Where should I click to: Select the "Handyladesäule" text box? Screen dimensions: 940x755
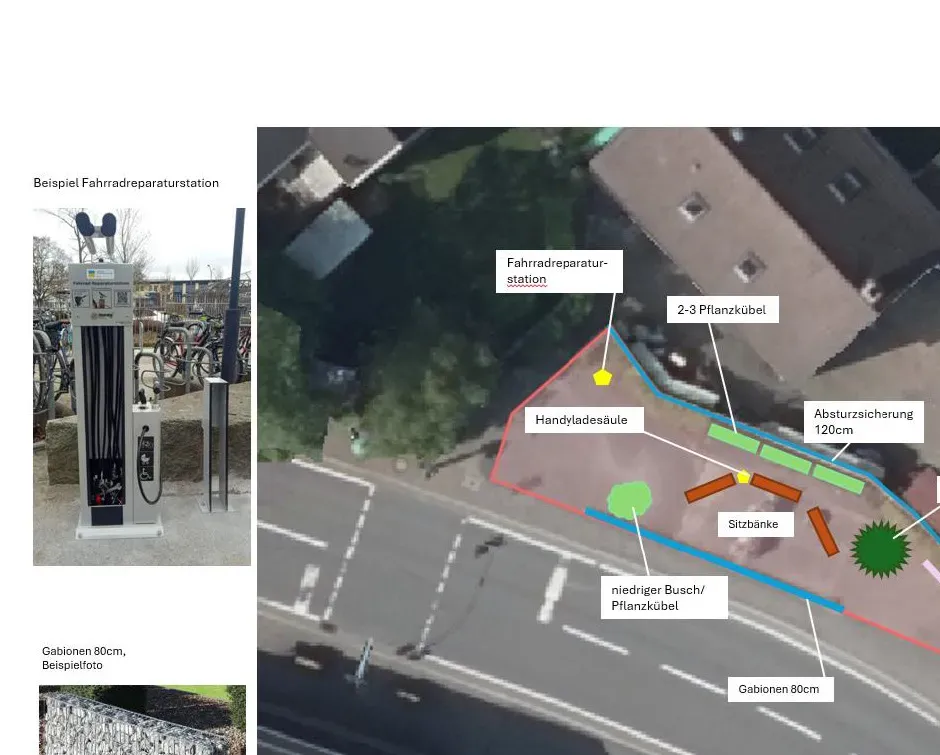coord(583,420)
